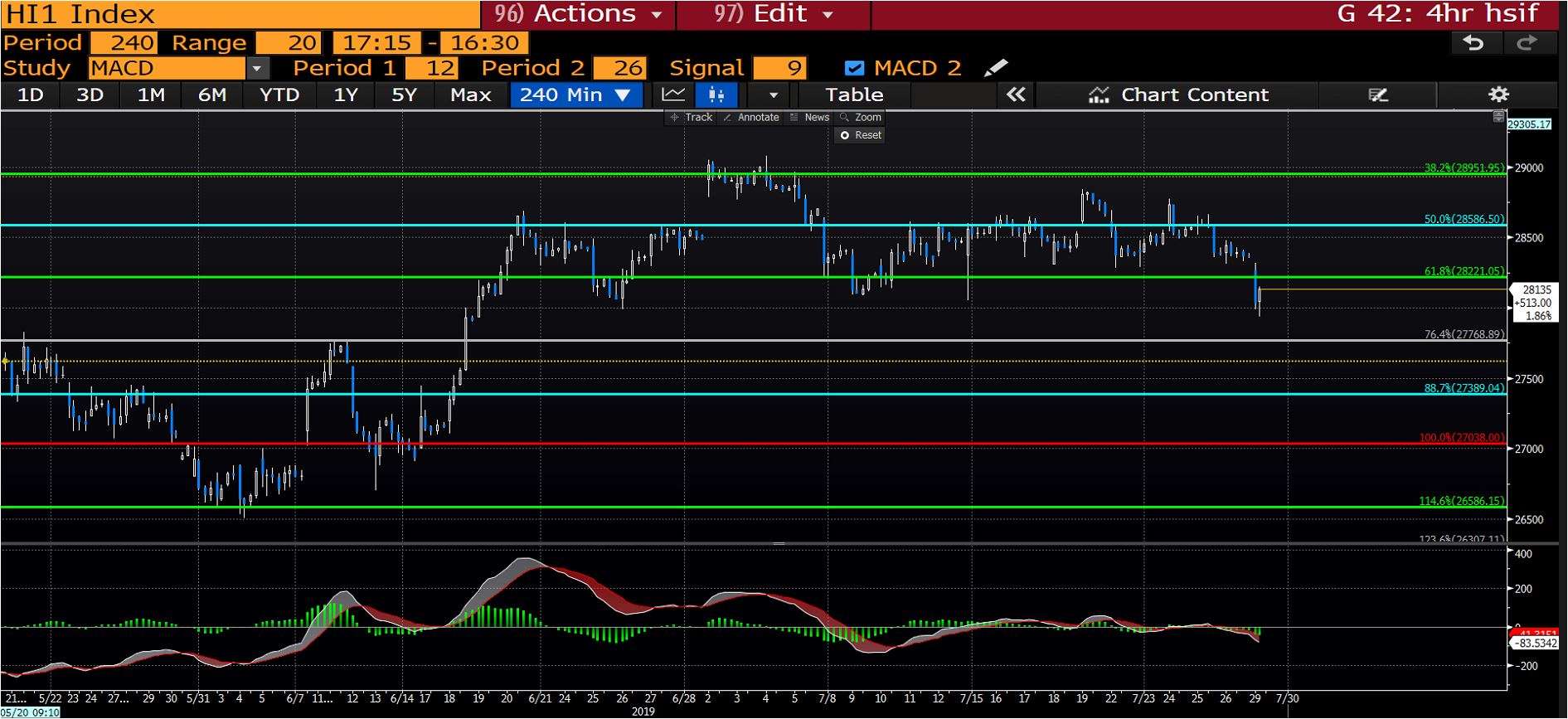This screenshot has width=1568, height=719.
Task: Collapse panel with double-left chevron
Action: click(x=1016, y=95)
